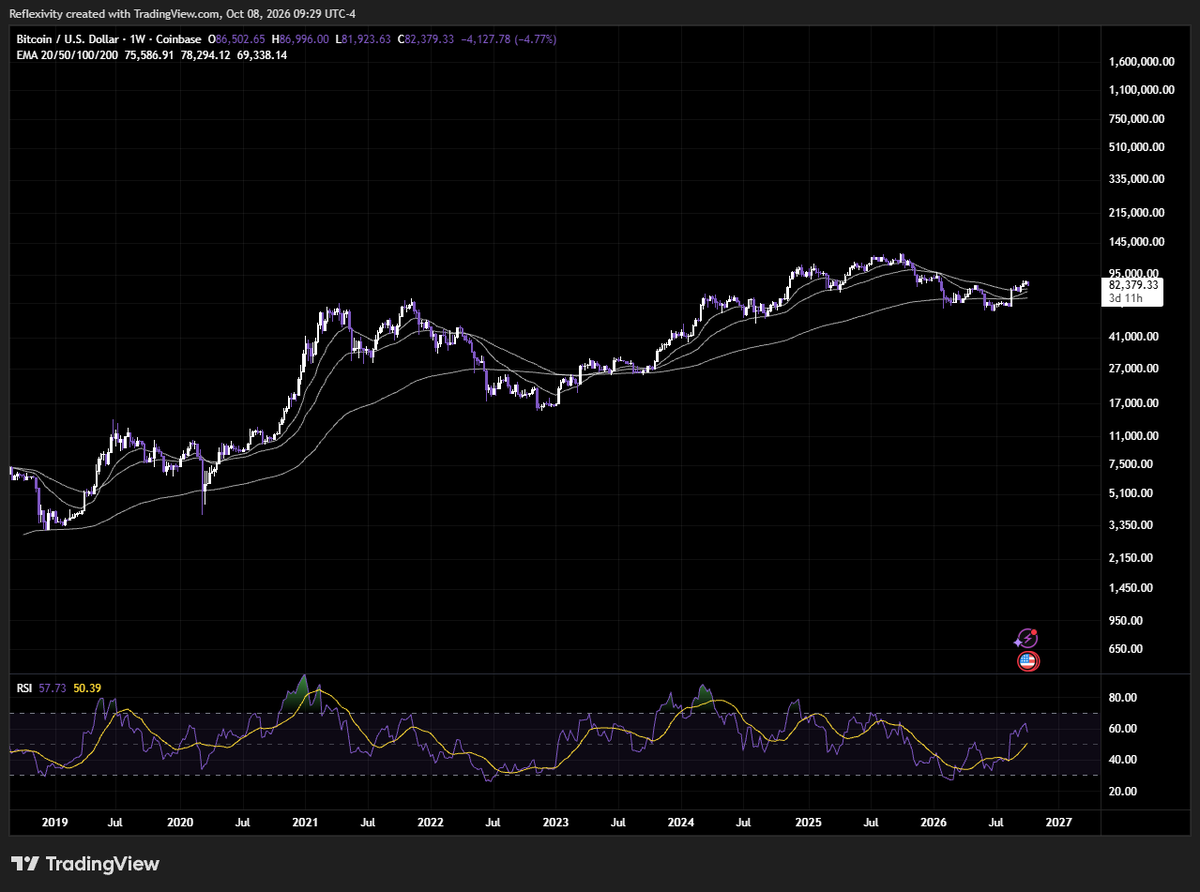Click the US flag economic event icon
The image size is (1200, 892).
pos(1027,660)
